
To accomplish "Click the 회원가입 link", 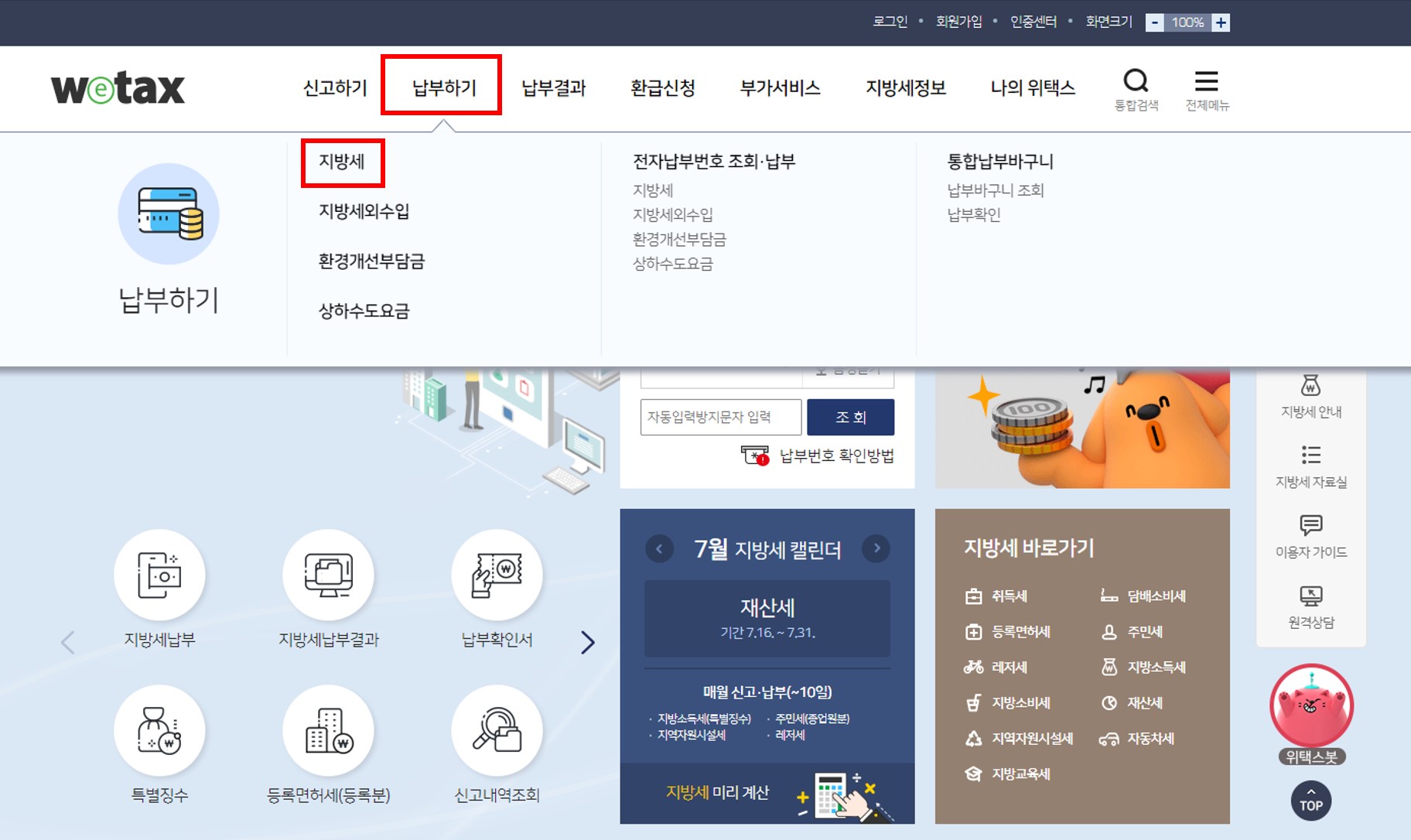I will [959, 22].
